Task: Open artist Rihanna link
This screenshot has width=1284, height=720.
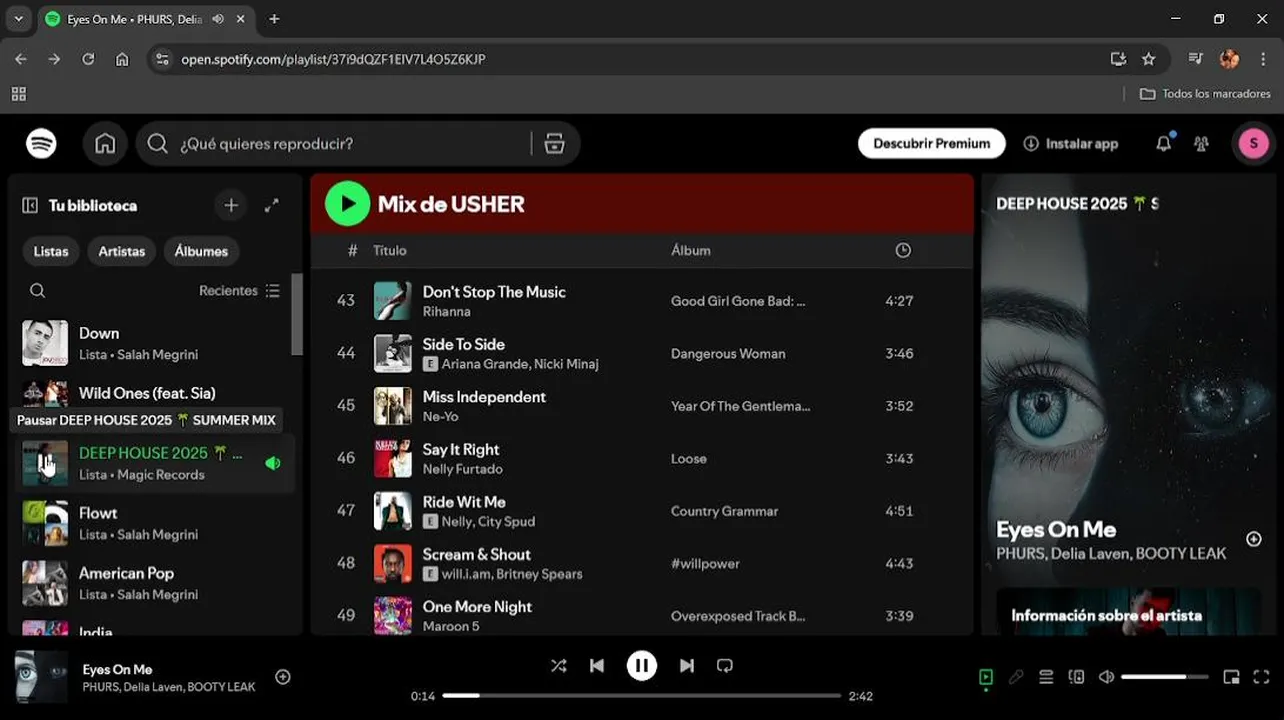Action: point(446,312)
